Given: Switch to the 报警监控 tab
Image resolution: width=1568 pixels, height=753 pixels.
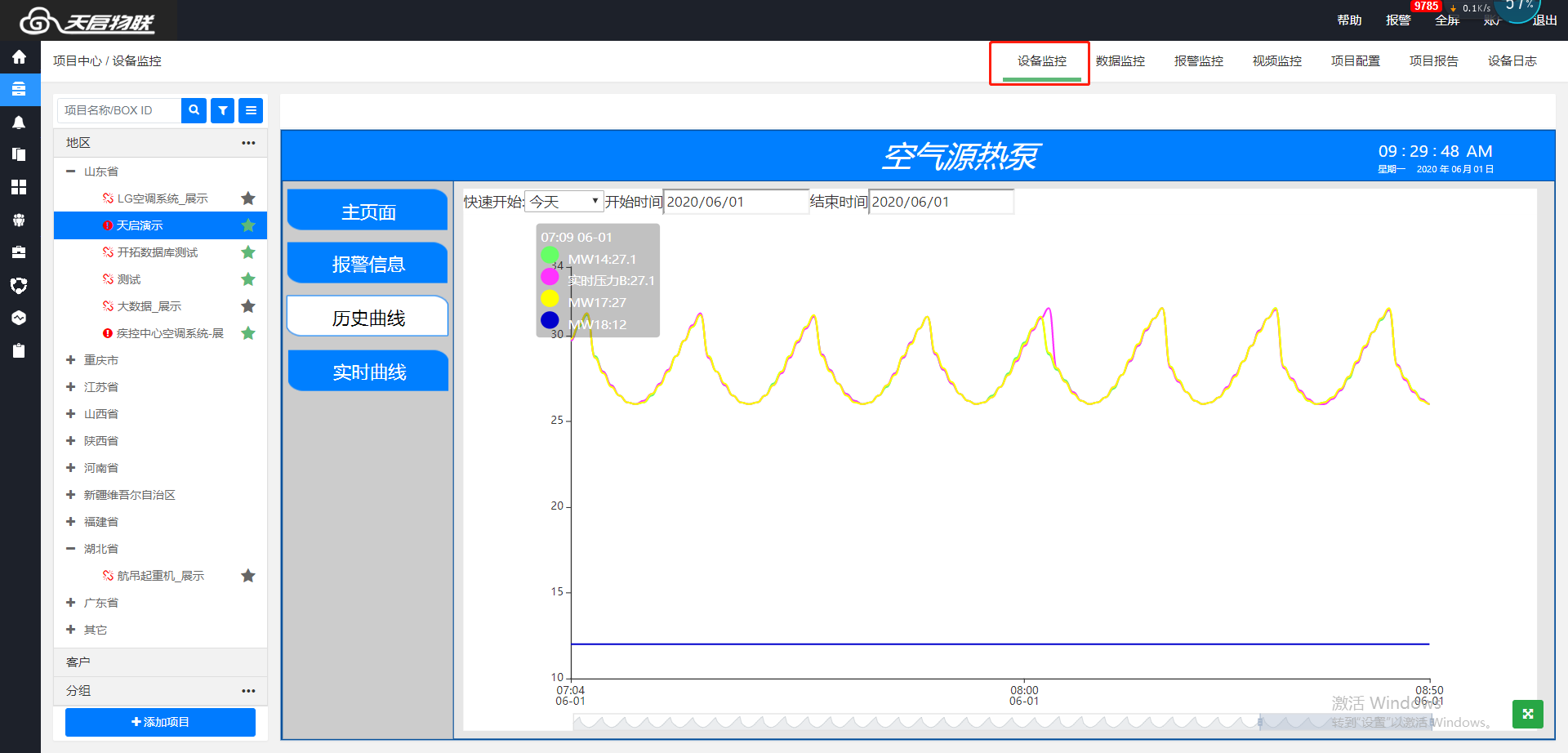Looking at the screenshot, I should (x=1198, y=61).
